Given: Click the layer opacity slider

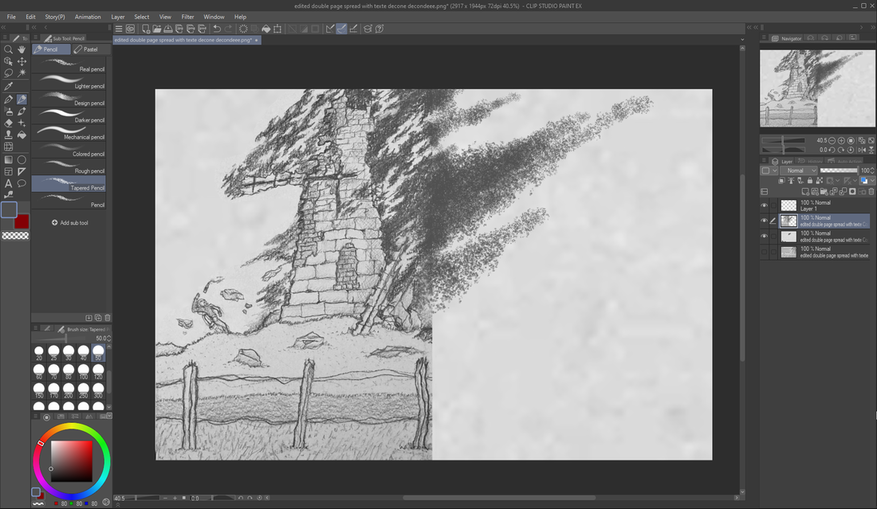Looking at the screenshot, I should (838, 171).
